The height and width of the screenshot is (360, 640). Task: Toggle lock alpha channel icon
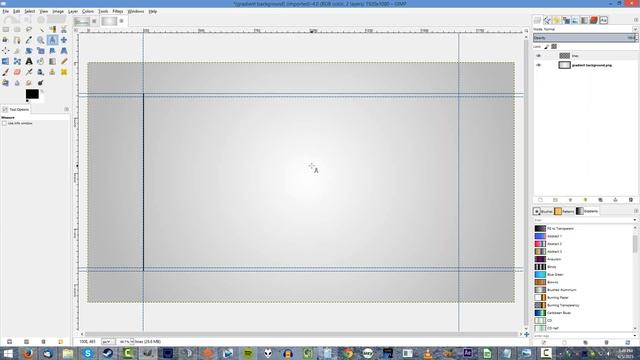pos(554,47)
